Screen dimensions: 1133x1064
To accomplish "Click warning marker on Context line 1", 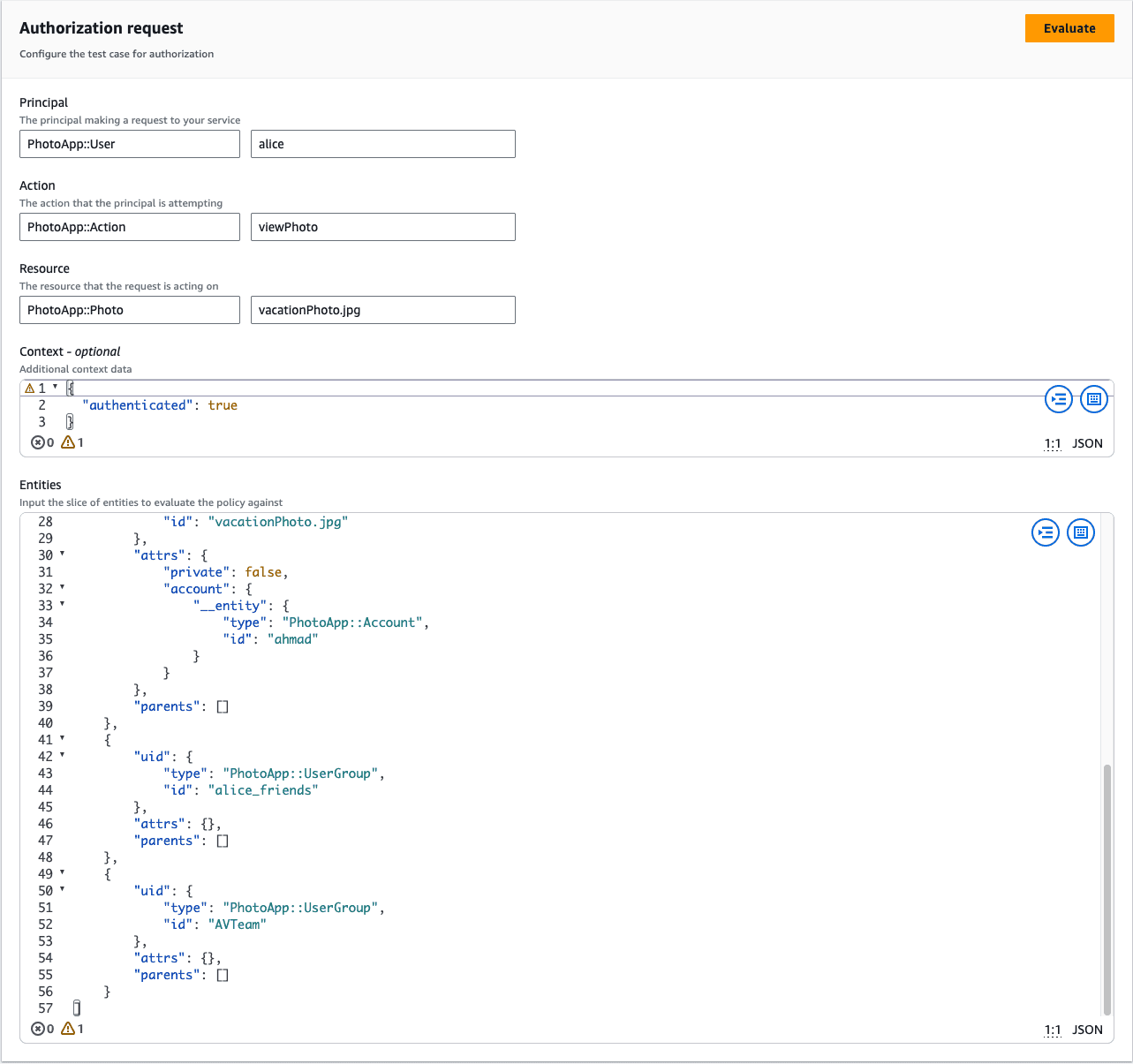I will (29, 389).
